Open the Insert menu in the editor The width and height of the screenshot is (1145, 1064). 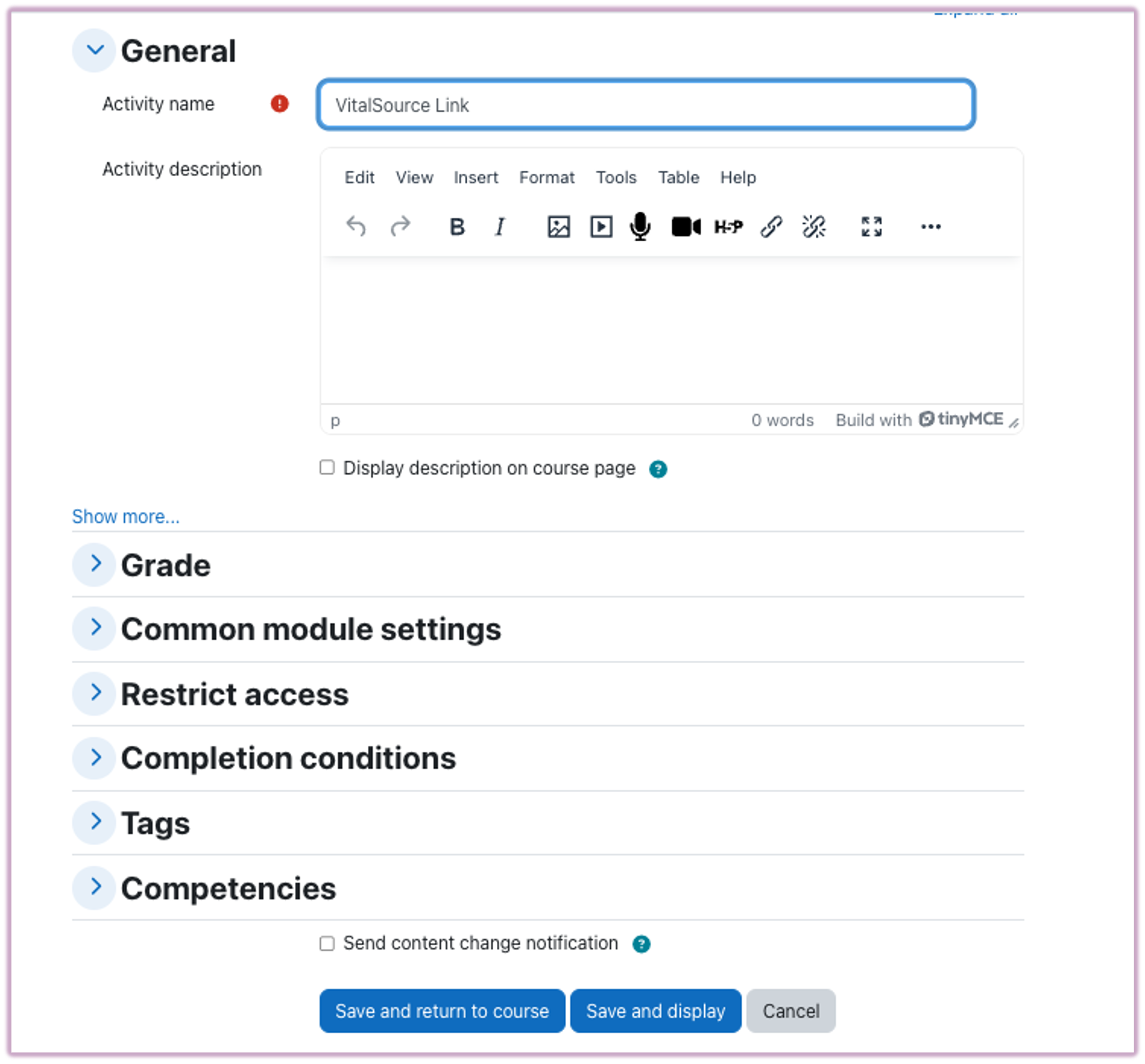click(476, 177)
